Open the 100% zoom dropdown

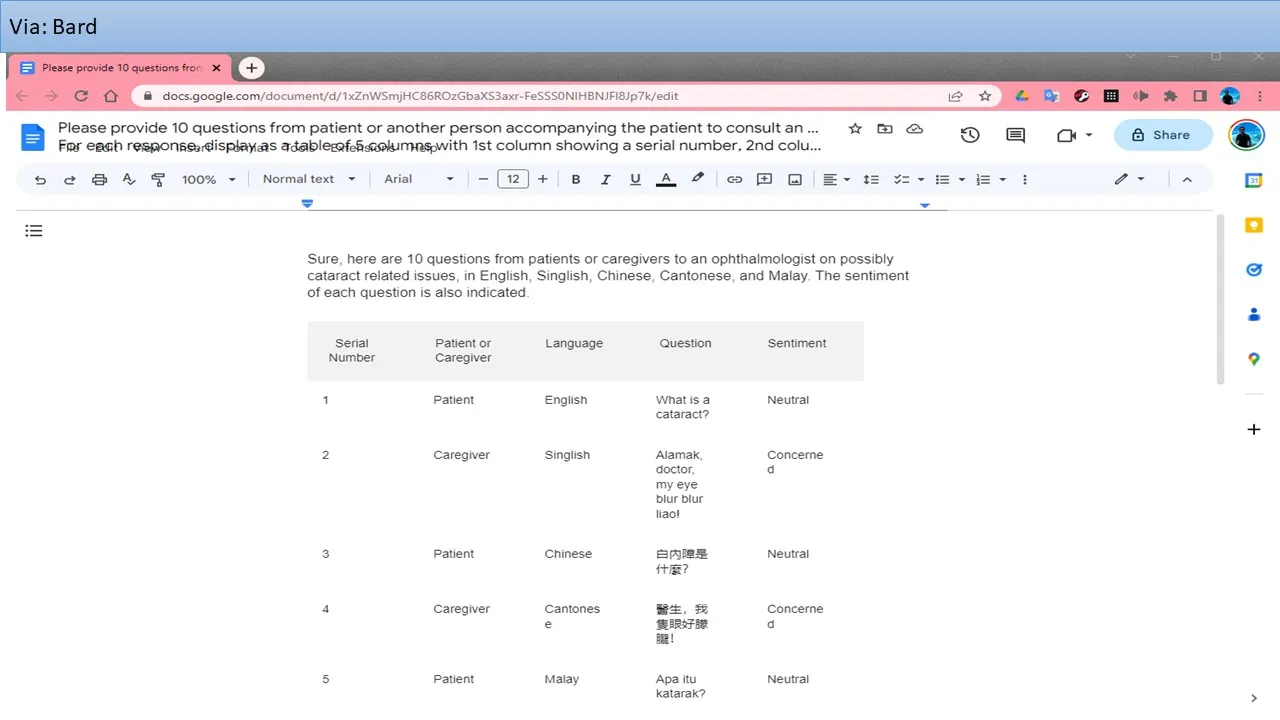[208, 179]
